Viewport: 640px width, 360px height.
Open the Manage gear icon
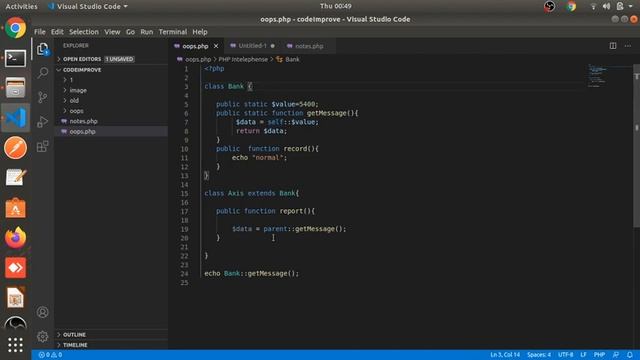(42, 336)
